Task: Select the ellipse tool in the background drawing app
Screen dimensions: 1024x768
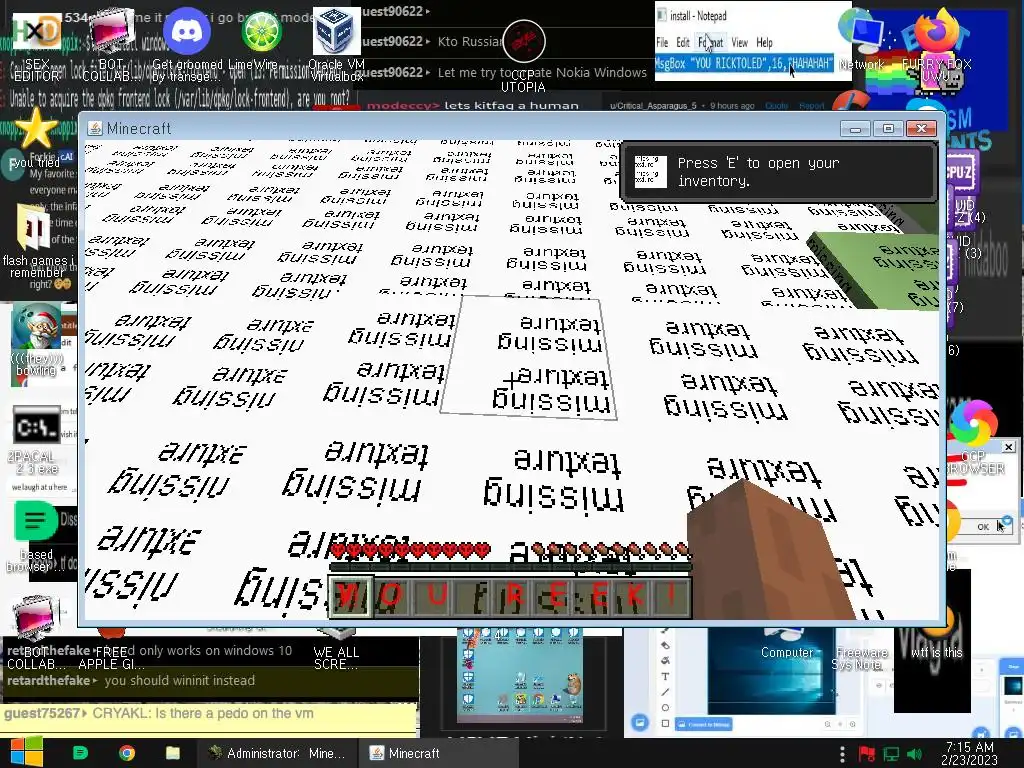Action: tap(665, 707)
